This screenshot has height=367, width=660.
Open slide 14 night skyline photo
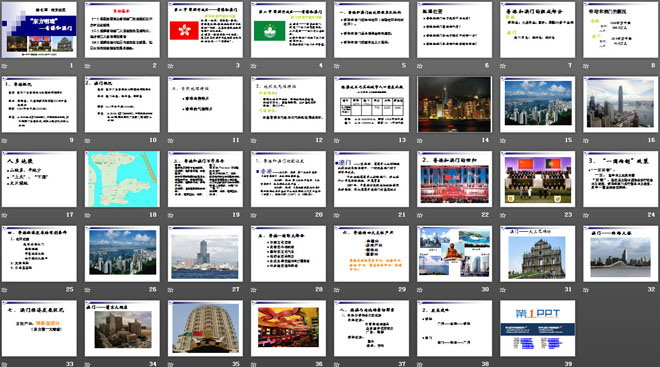pyautogui.click(x=455, y=104)
